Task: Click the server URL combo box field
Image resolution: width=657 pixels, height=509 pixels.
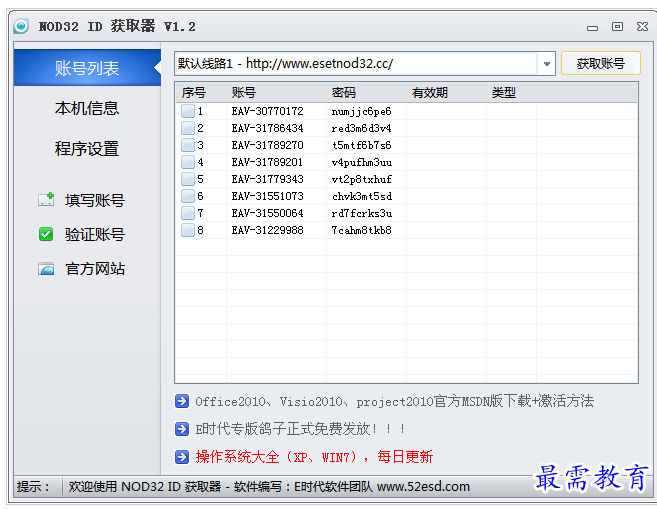Action: click(365, 64)
